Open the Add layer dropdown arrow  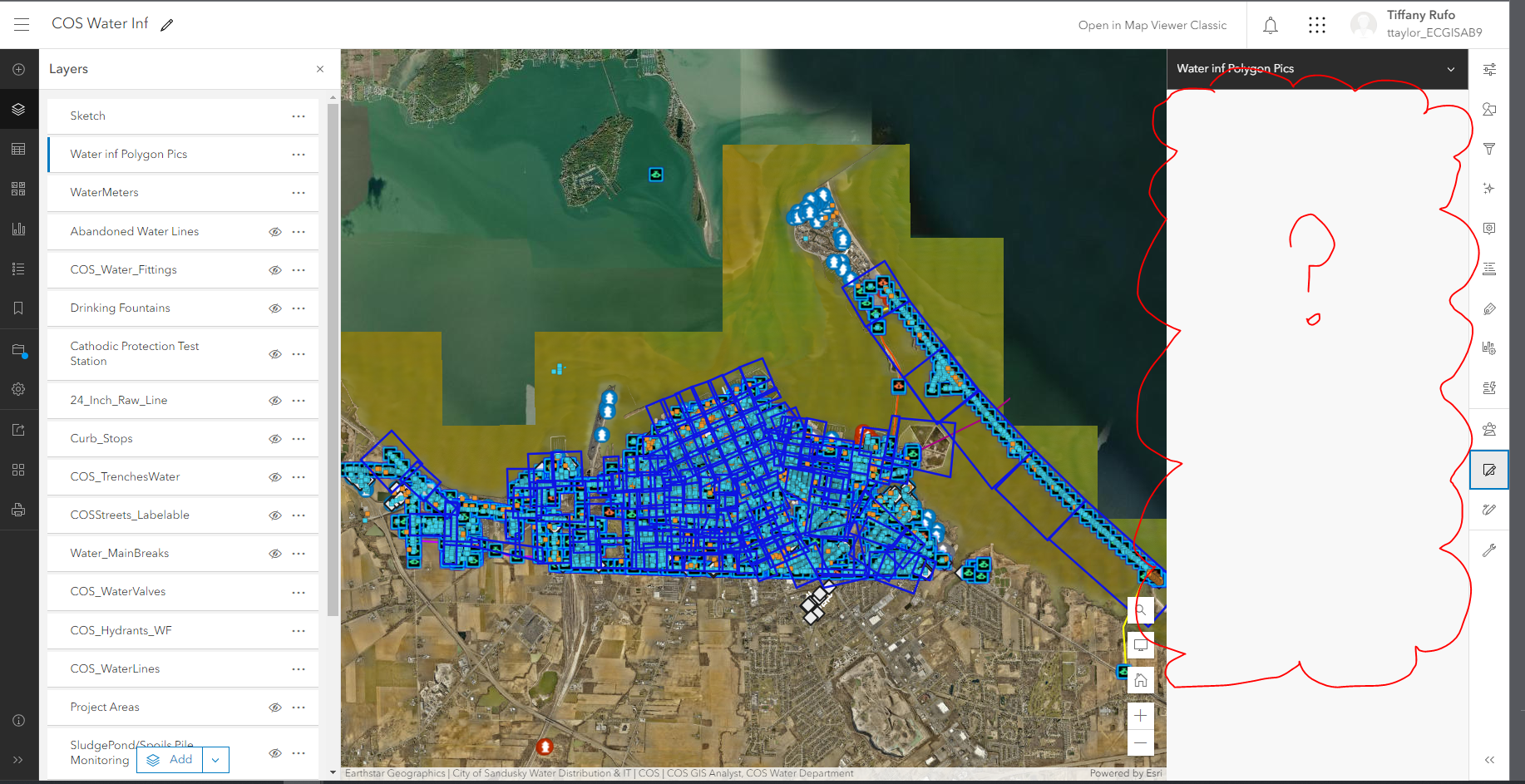(215, 759)
